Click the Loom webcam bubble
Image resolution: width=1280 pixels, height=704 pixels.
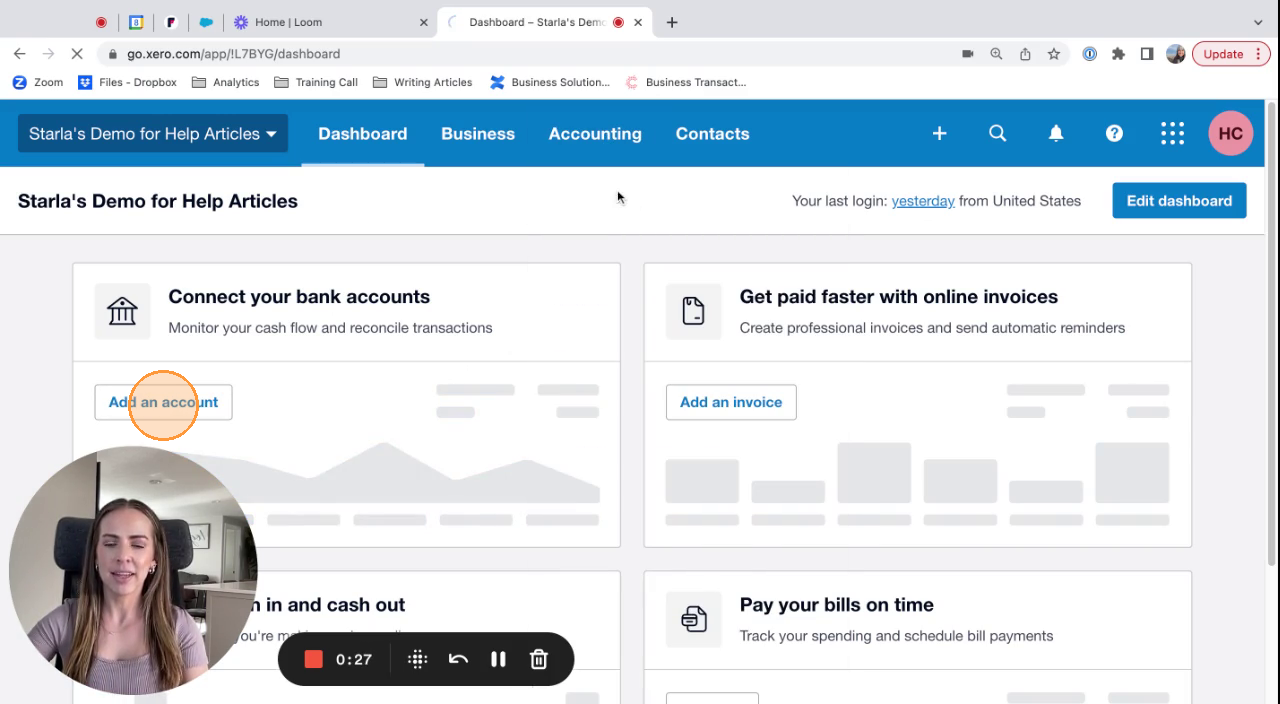coord(132,571)
